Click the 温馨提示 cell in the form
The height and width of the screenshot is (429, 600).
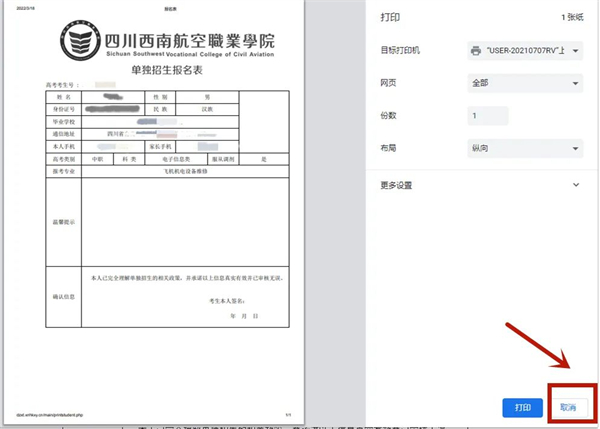64,222
